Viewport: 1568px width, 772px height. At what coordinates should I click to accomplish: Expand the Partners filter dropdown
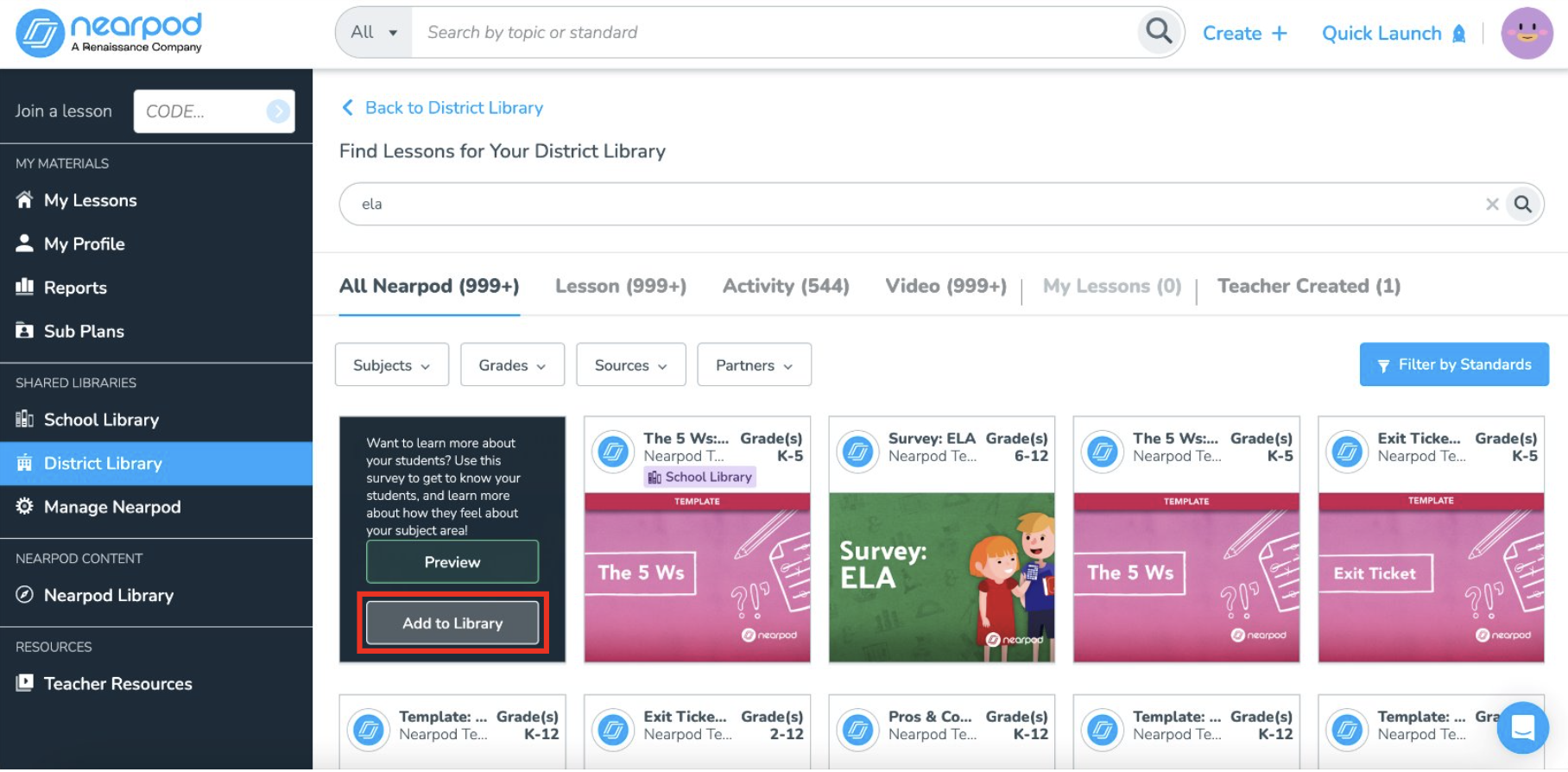point(754,364)
